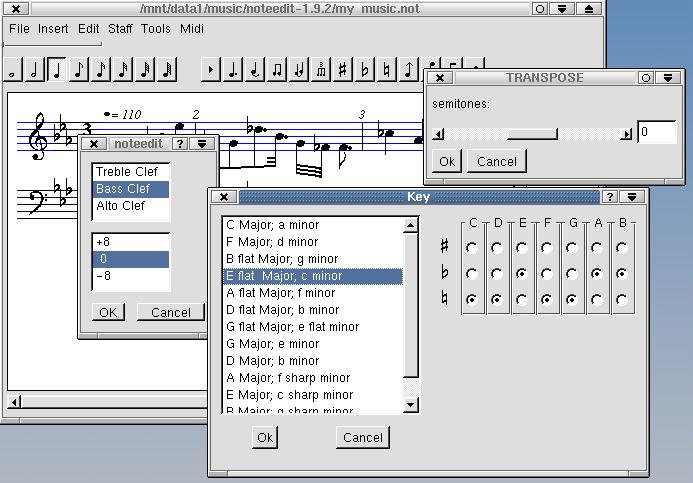Toggle the sharp accidental toolbar icon

click(343, 70)
